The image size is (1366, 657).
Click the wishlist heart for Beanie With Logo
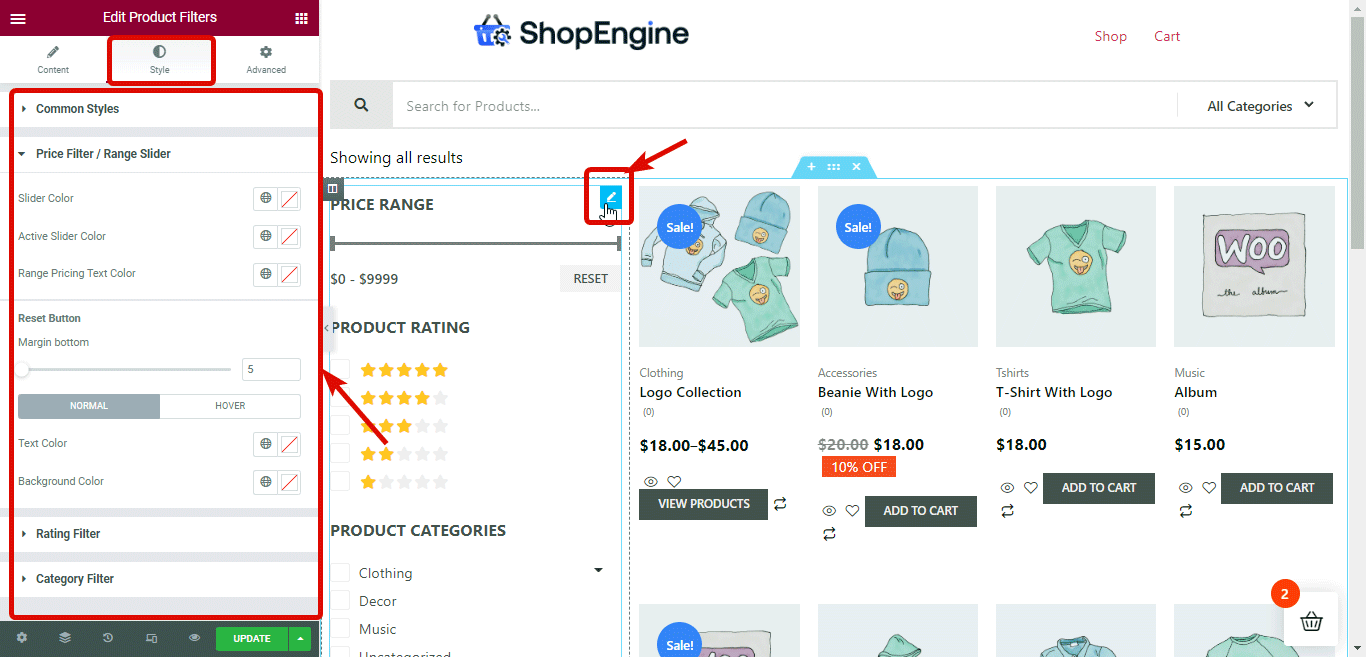point(852,510)
